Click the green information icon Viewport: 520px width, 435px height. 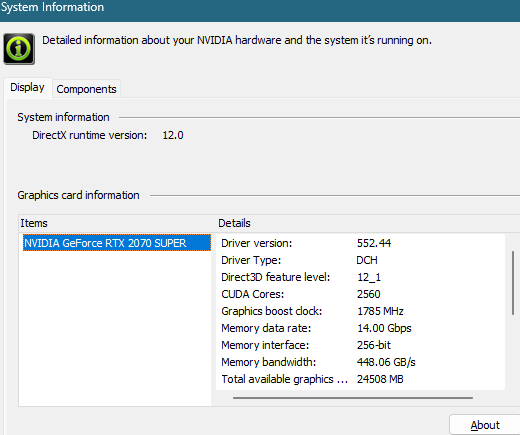[x=19, y=49]
